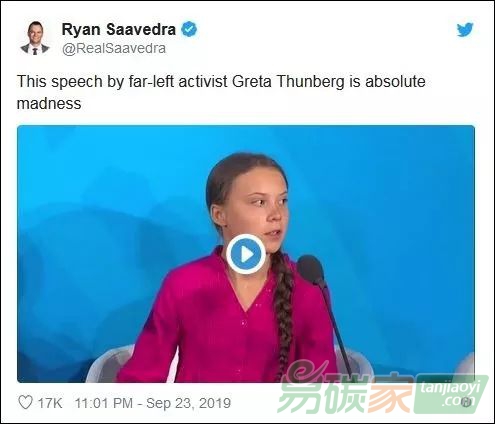Click the heart icon to like tweet
495x424 pixels.
[25, 402]
